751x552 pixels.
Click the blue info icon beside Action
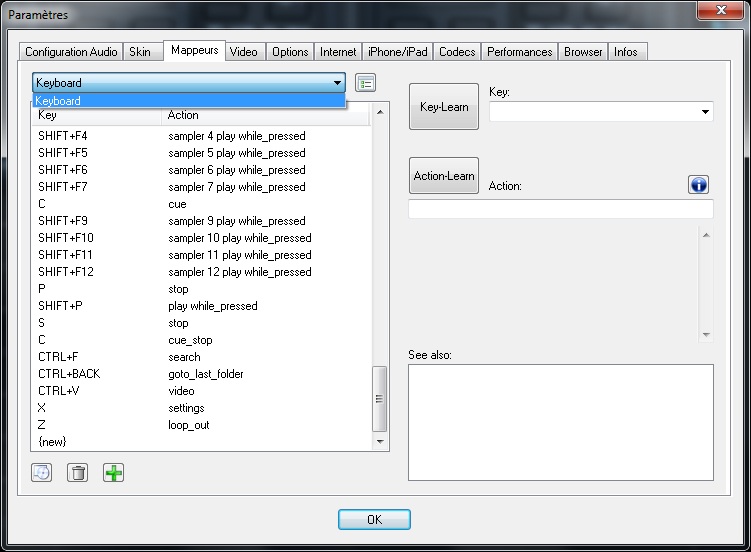(x=698, y=185)
